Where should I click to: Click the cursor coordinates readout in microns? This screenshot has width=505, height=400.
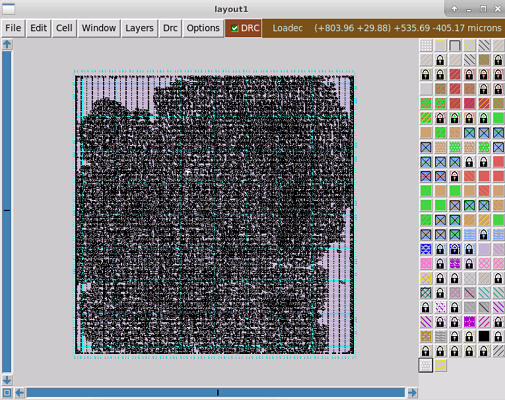408,28
